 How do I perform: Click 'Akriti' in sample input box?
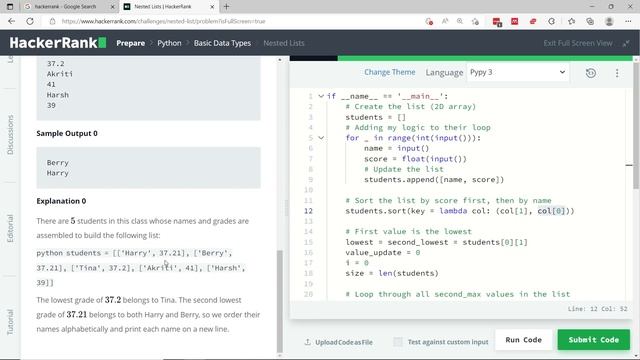60,74
